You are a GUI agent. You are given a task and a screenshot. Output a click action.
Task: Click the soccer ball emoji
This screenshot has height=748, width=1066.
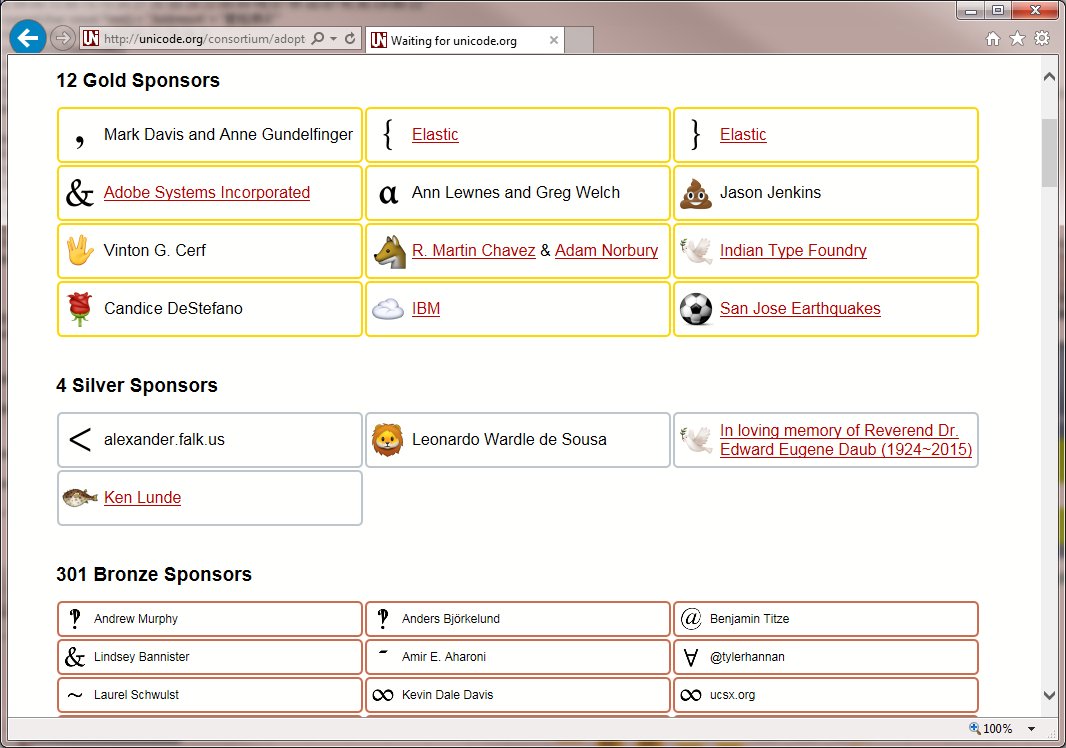point(696,309)
